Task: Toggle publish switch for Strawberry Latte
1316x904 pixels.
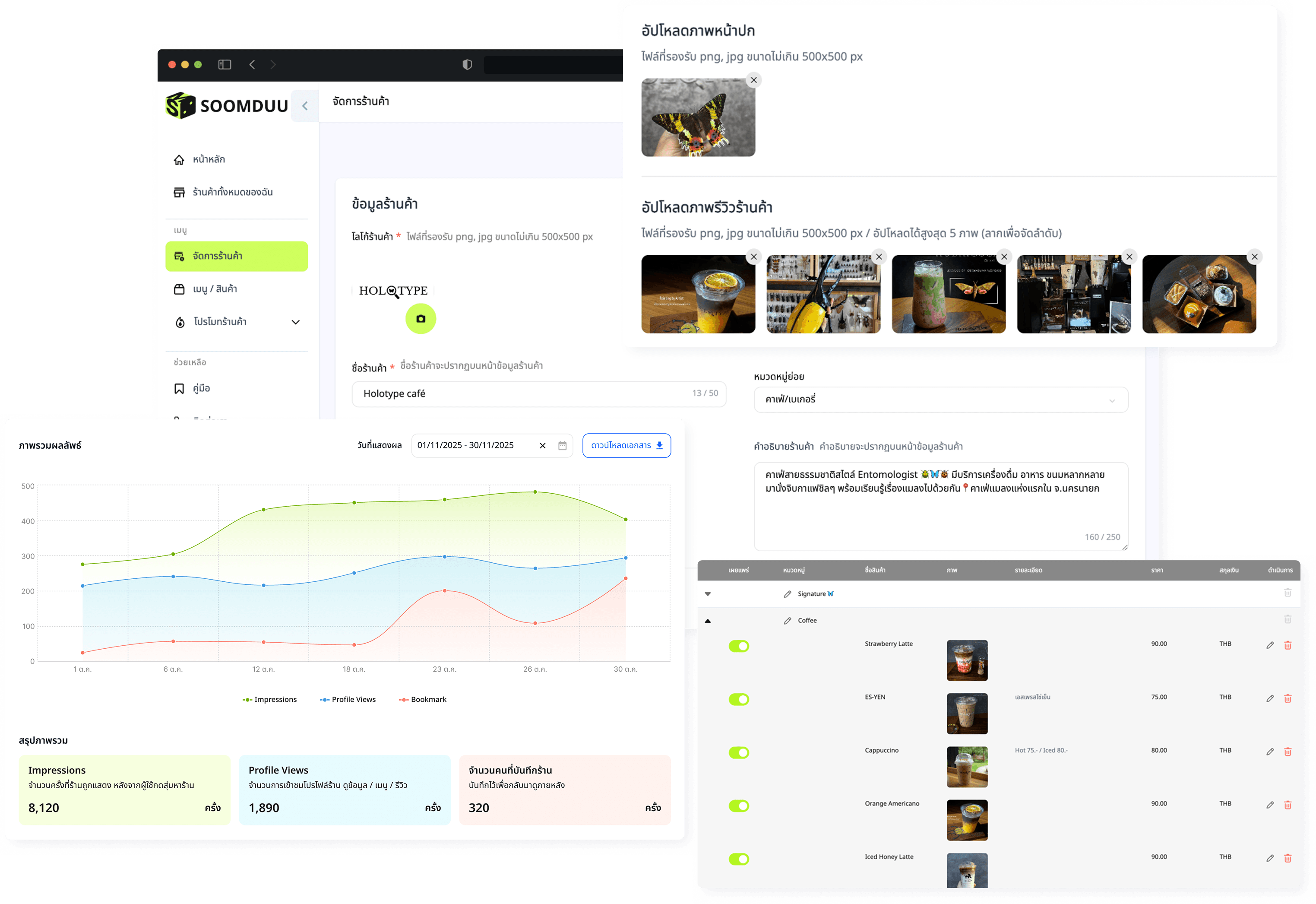Action: click(x=738, y=646)
